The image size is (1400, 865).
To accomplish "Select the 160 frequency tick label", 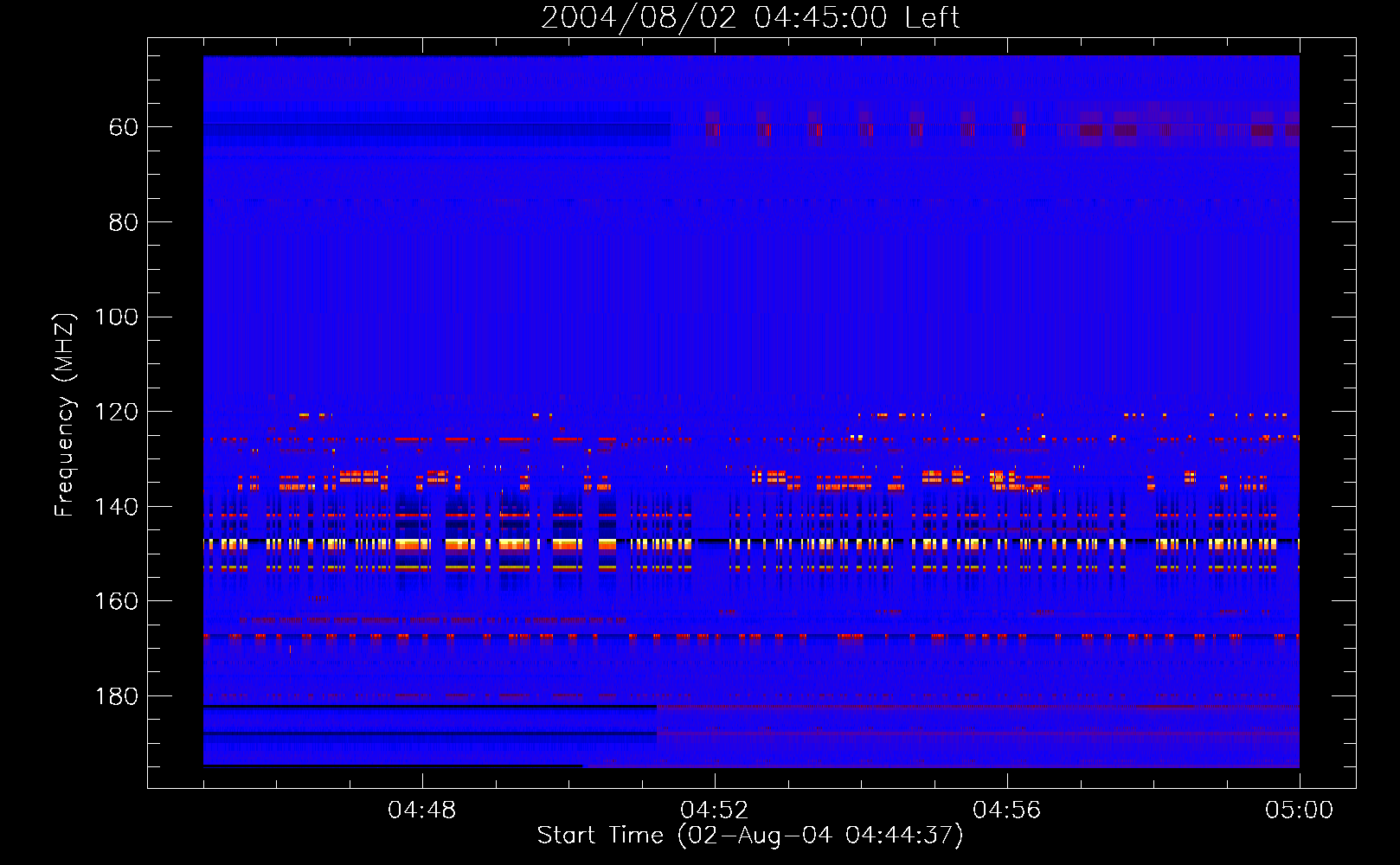I will pyautogui.click(x=116, y=601).
